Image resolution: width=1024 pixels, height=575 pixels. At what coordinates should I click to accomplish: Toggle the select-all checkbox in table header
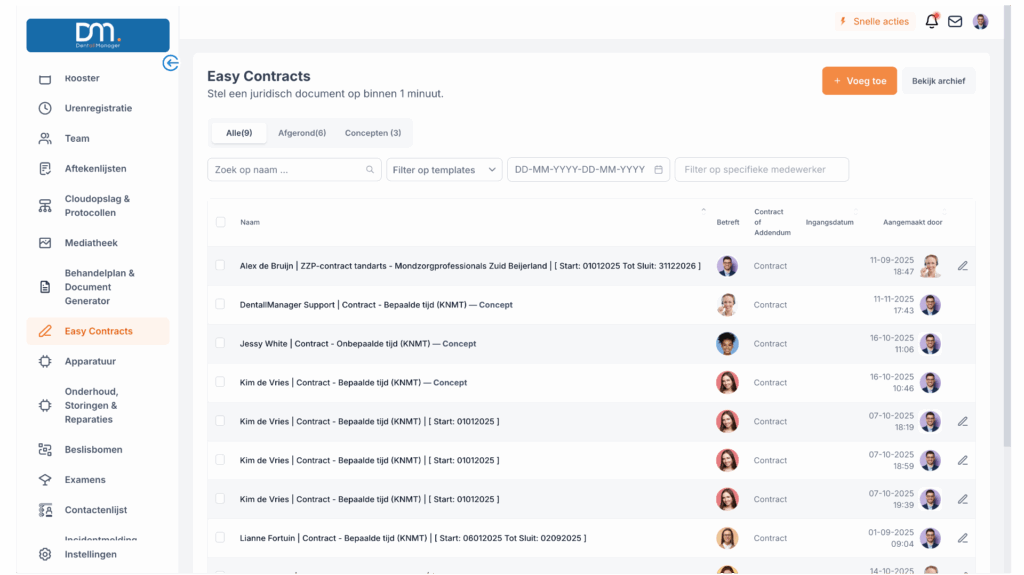tap(221, 222)
